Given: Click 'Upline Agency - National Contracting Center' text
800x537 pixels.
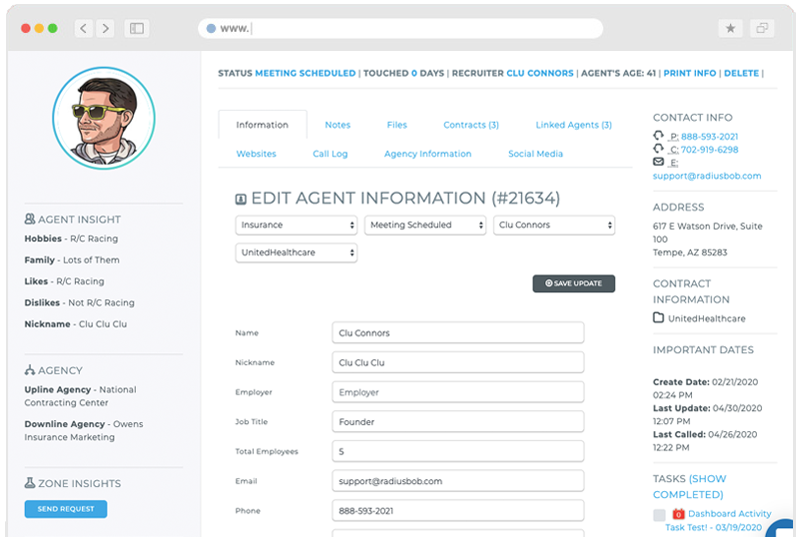Looking at the screenshot, I should pyautogui.click(x=81, y=396).
